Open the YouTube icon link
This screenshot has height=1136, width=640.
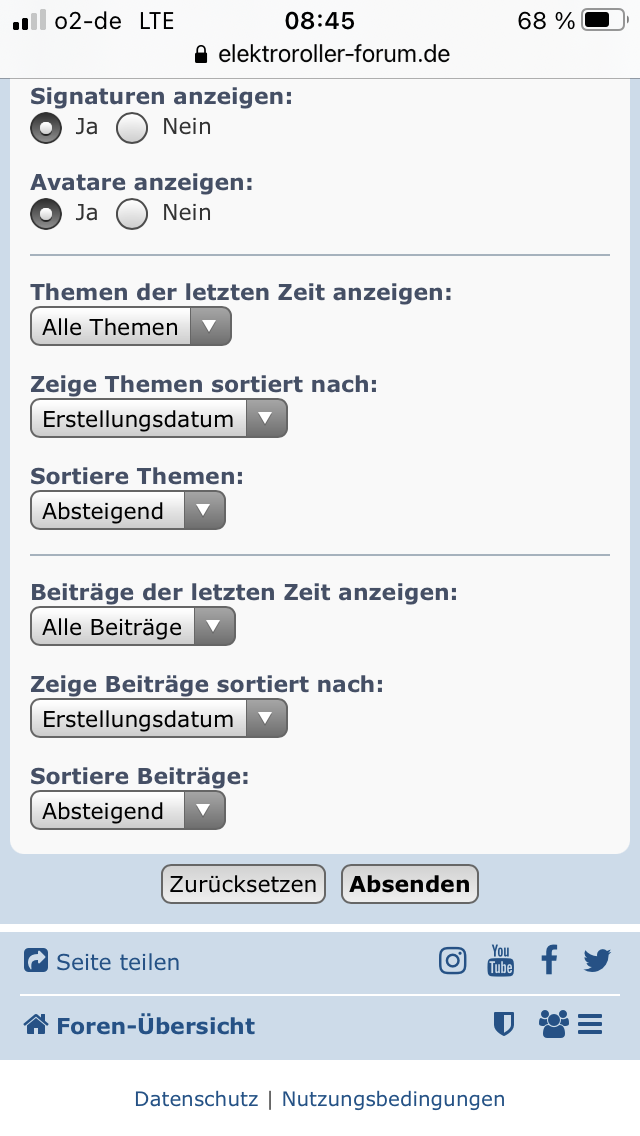[x=500, y=961]
